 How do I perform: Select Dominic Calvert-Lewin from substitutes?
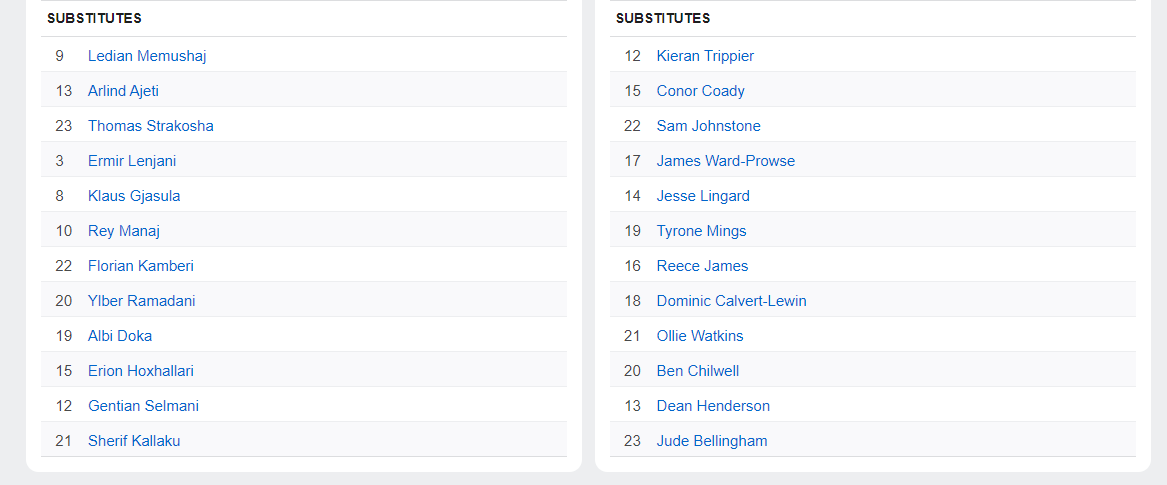tap(731, 301)
